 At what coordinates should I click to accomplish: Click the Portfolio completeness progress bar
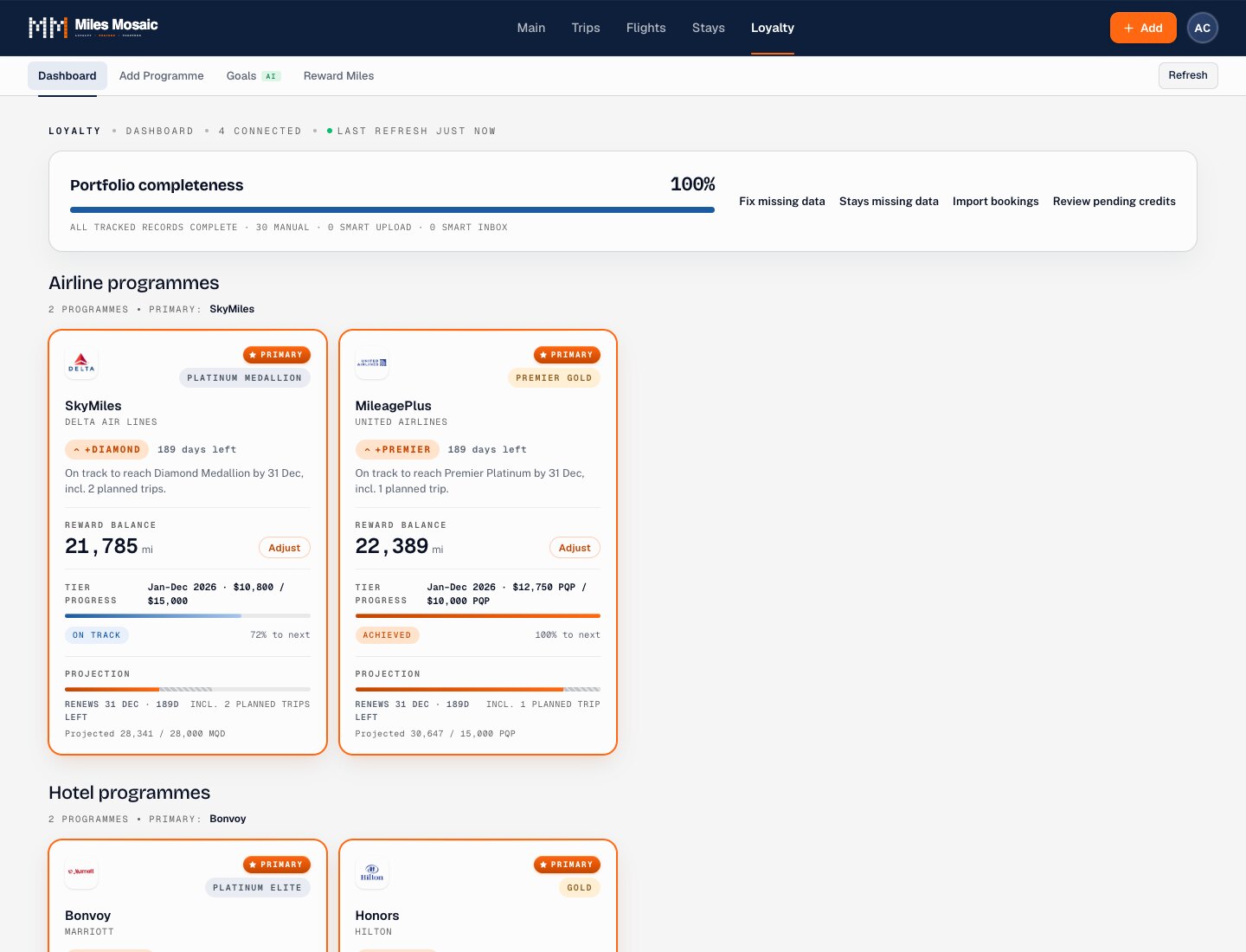click(x=392, y=209)
